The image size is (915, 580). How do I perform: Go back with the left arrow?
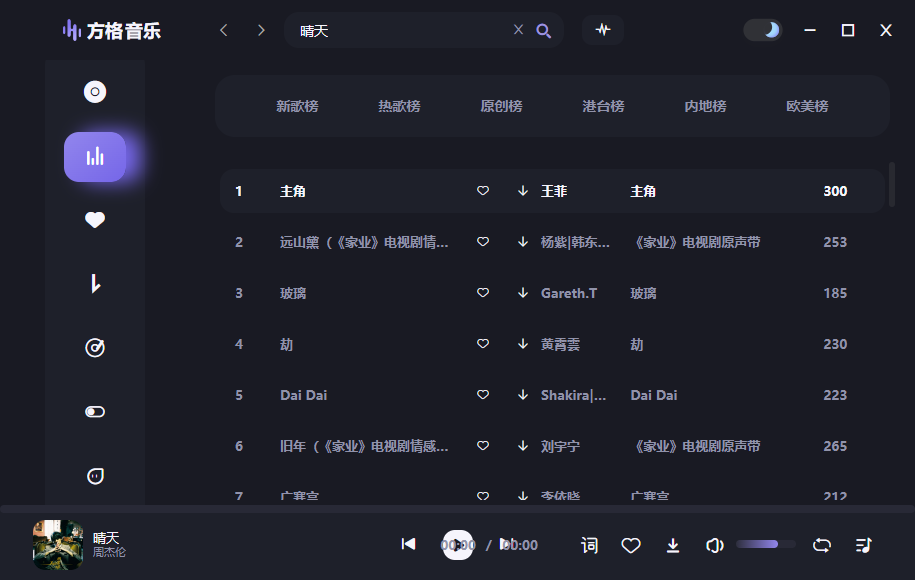(x=223, y=30)
